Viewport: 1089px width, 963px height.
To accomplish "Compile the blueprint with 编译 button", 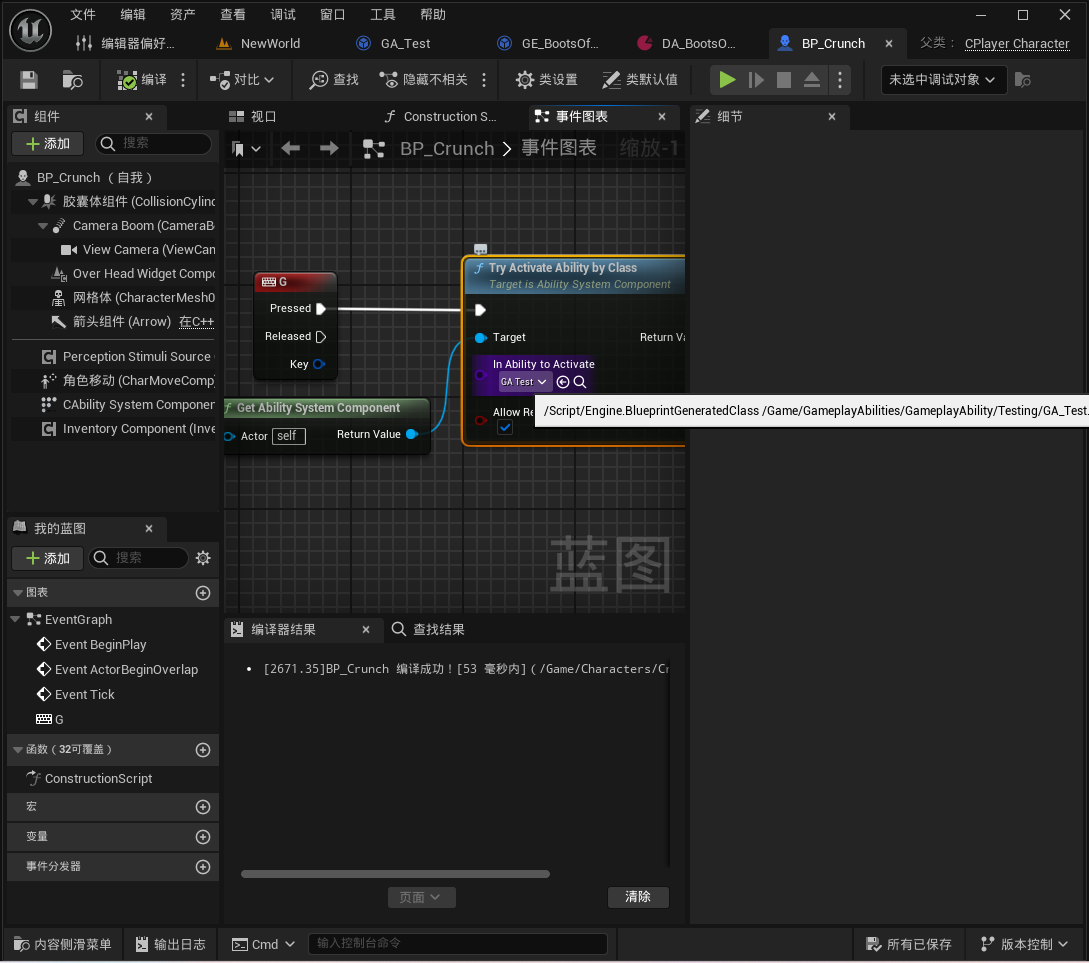I will pos(142,80).
